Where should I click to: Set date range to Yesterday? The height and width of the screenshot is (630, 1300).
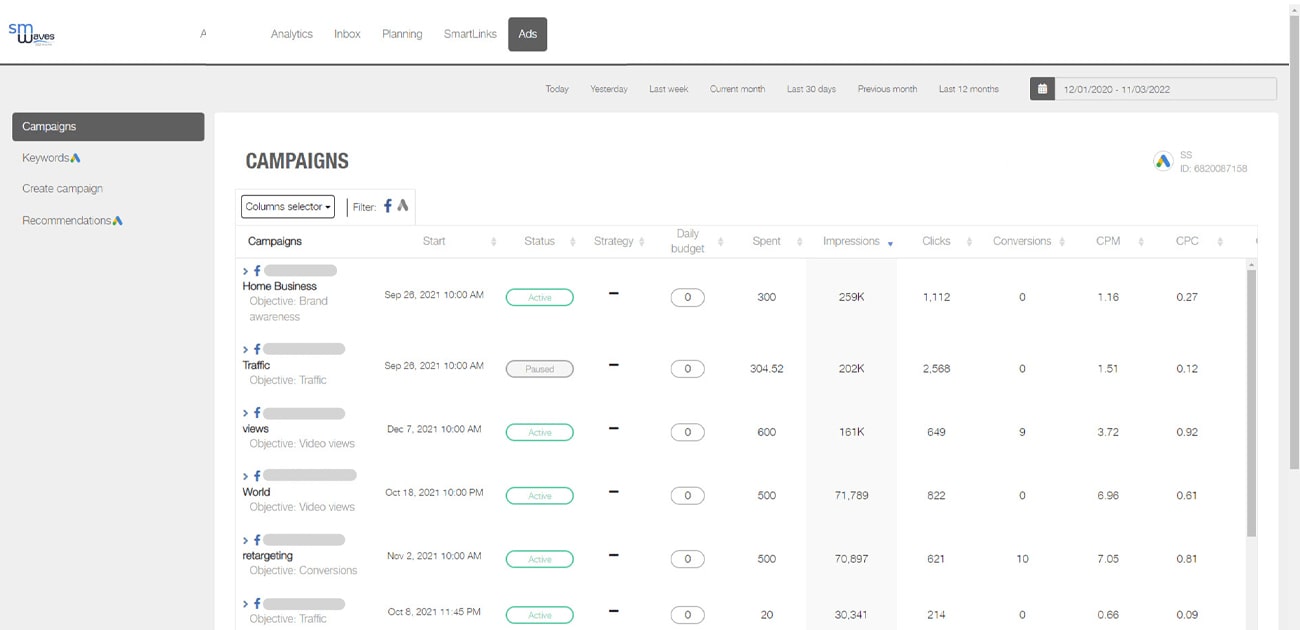point(609,89)
